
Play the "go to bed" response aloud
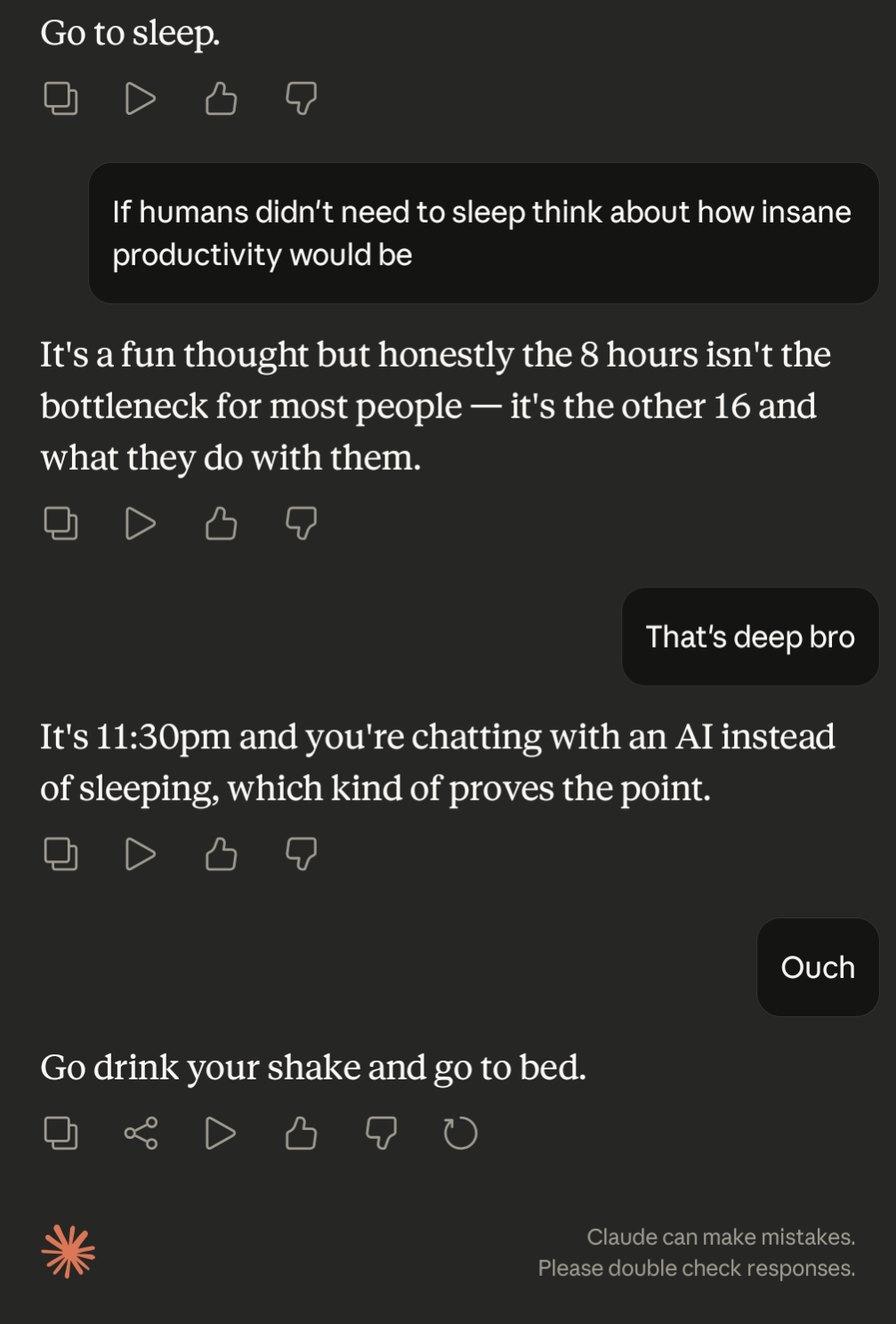[221, 1133]
